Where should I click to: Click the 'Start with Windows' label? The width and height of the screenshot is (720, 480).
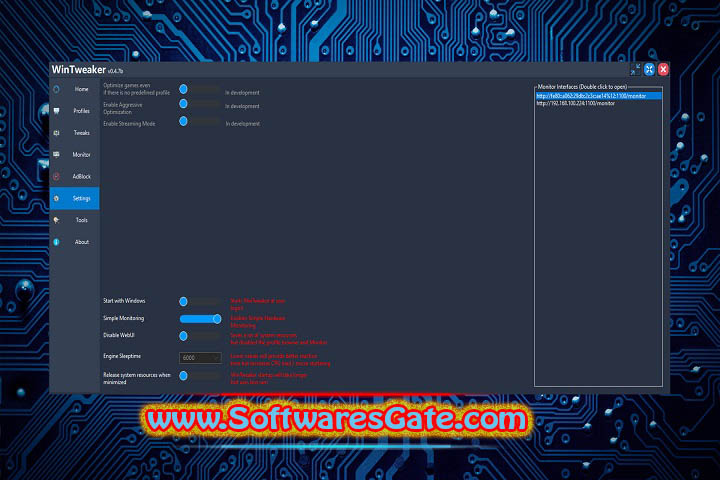tap(124, 301)
